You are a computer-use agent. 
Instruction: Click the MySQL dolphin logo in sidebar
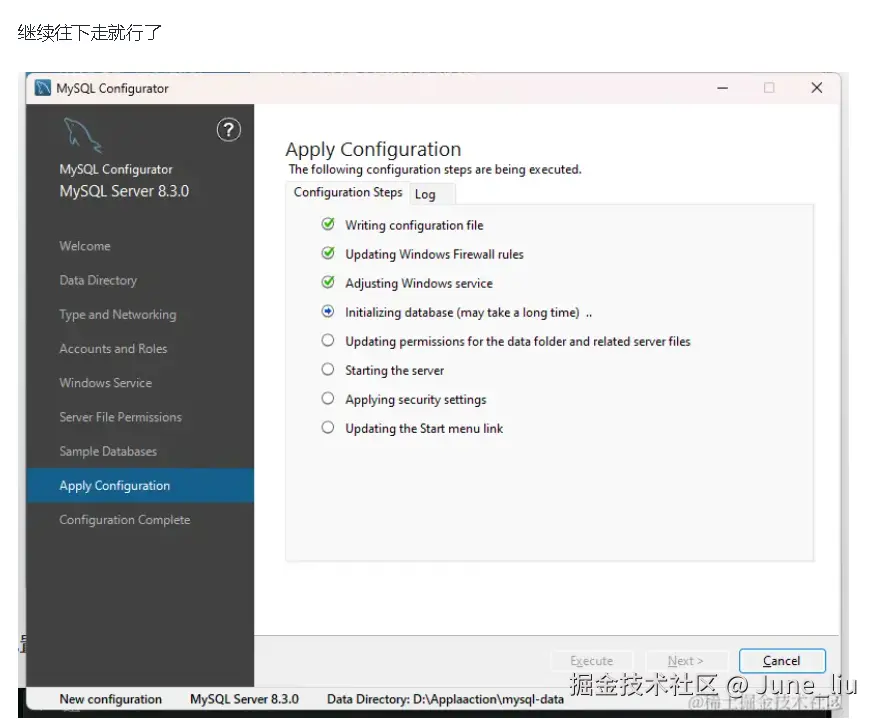pyautogui.click(x=82, y=135)
